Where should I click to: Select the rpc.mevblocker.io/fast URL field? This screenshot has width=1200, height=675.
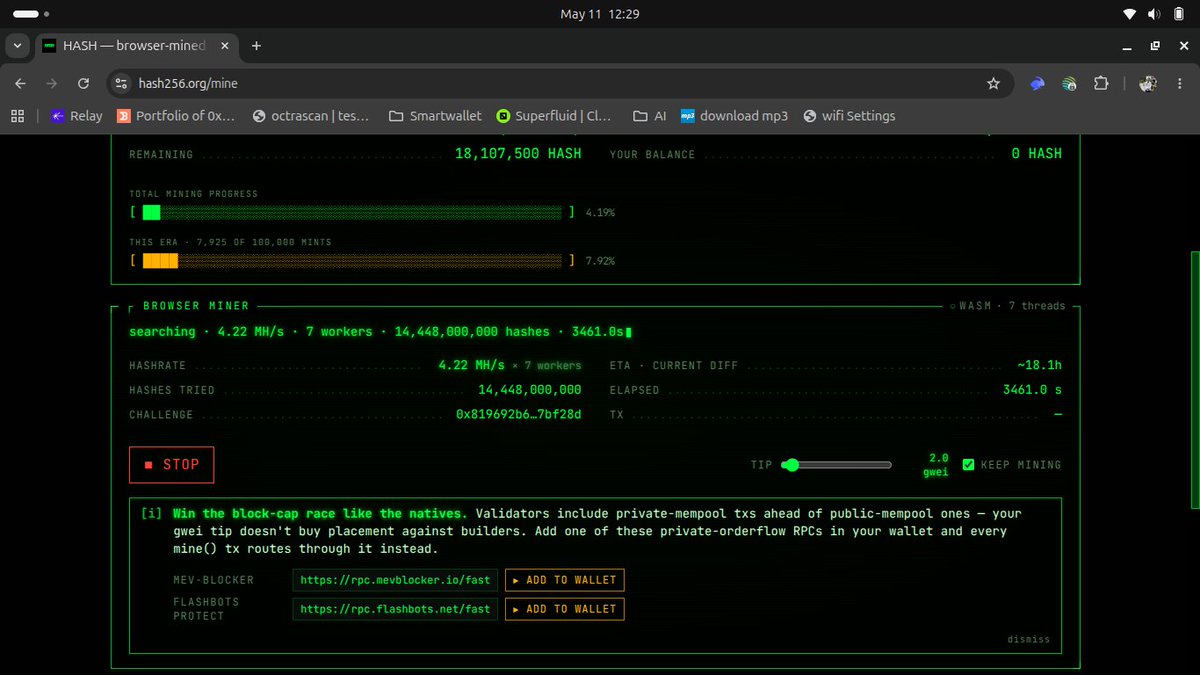395,580
